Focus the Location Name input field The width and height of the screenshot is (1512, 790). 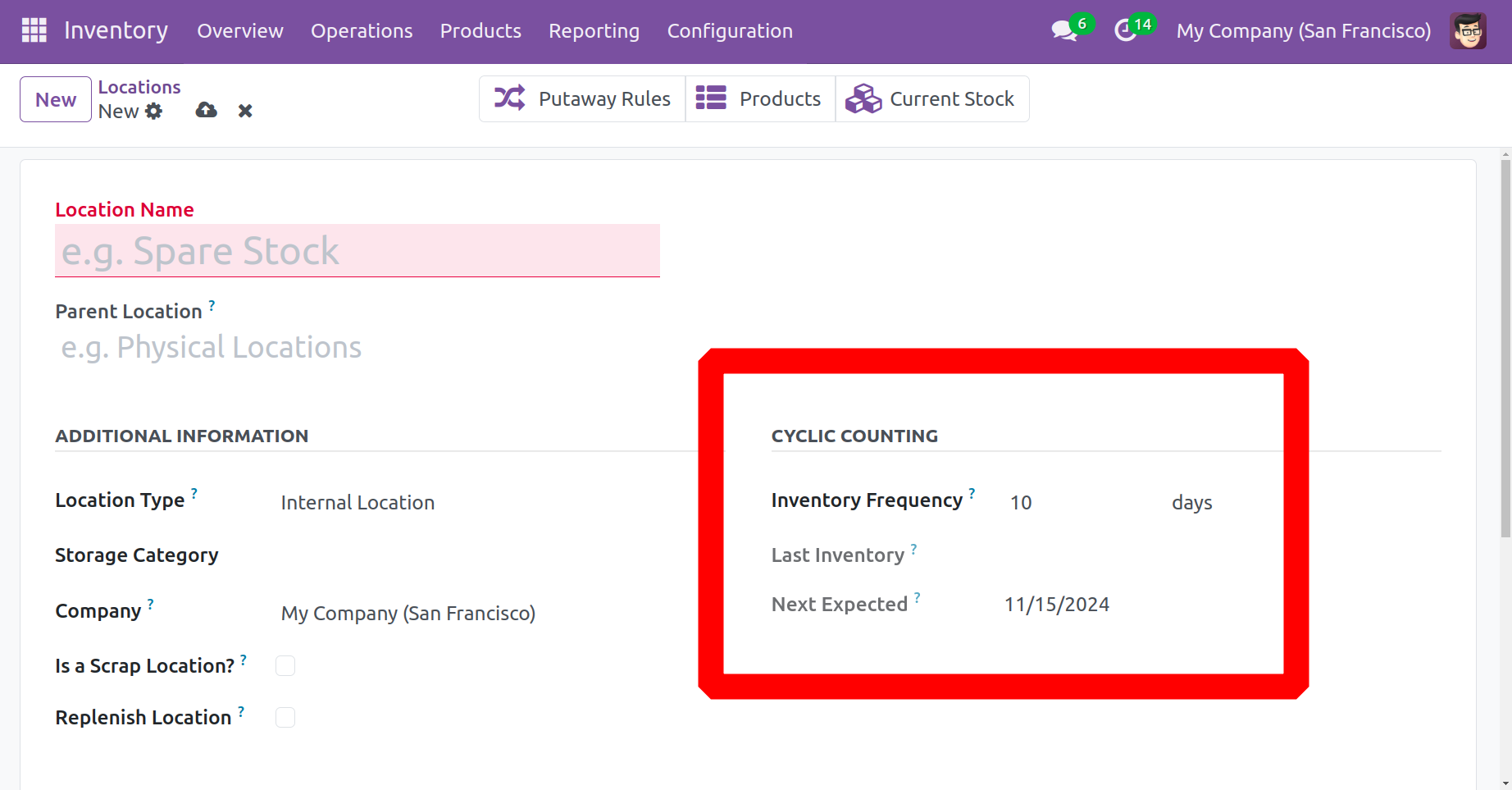(358, 251)
